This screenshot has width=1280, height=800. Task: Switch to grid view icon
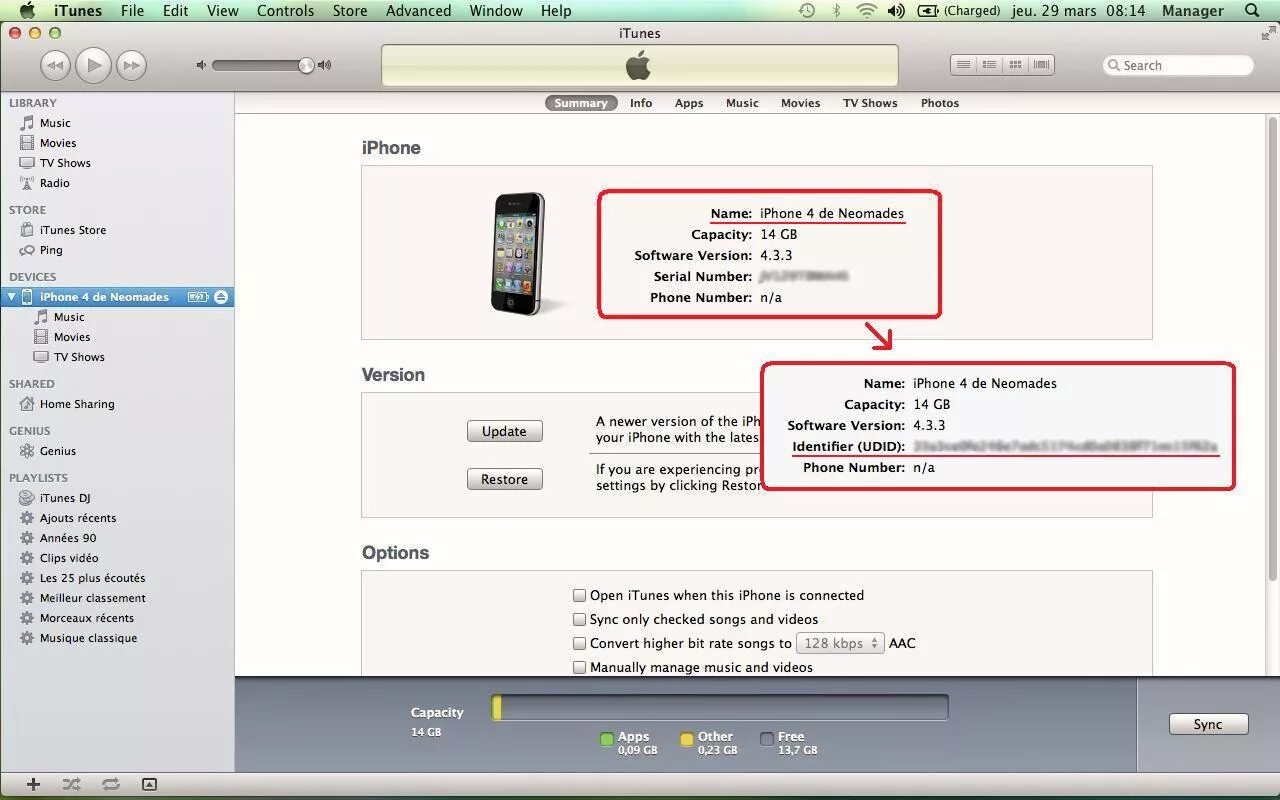(1015, 65)
